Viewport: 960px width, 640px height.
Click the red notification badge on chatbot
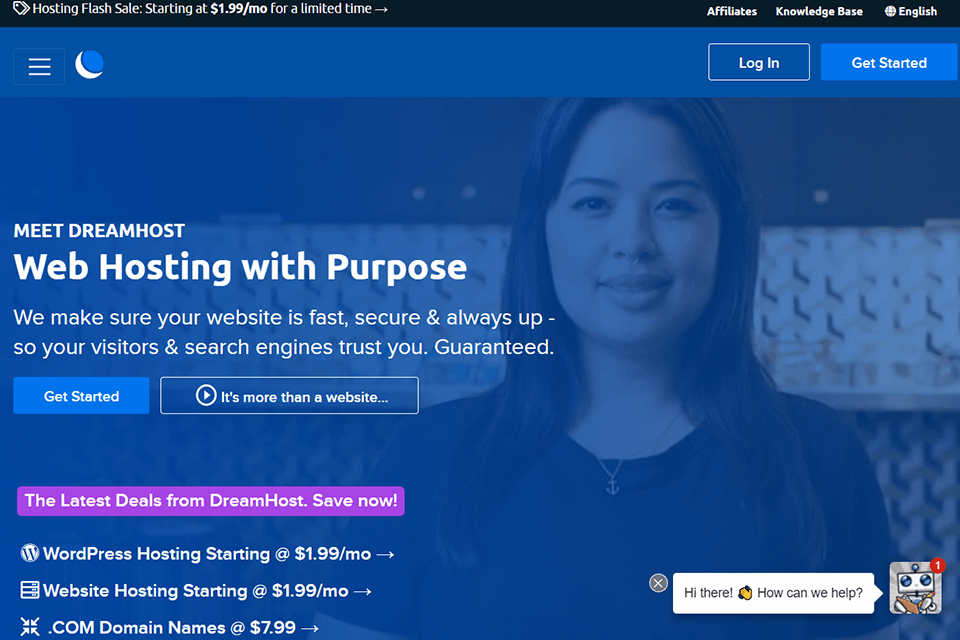[x=937, y=565]
